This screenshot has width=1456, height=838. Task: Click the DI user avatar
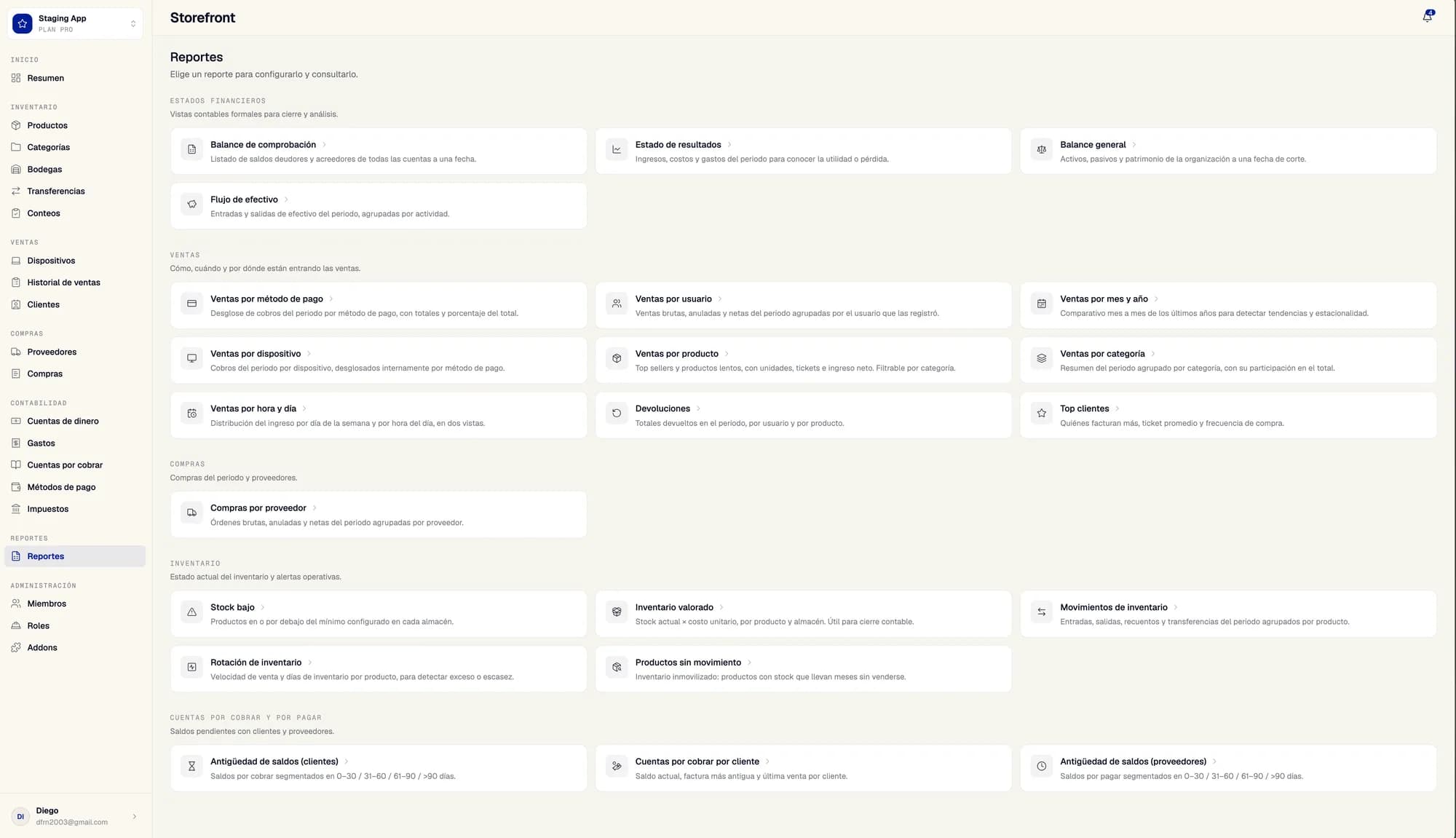point(20,816)
